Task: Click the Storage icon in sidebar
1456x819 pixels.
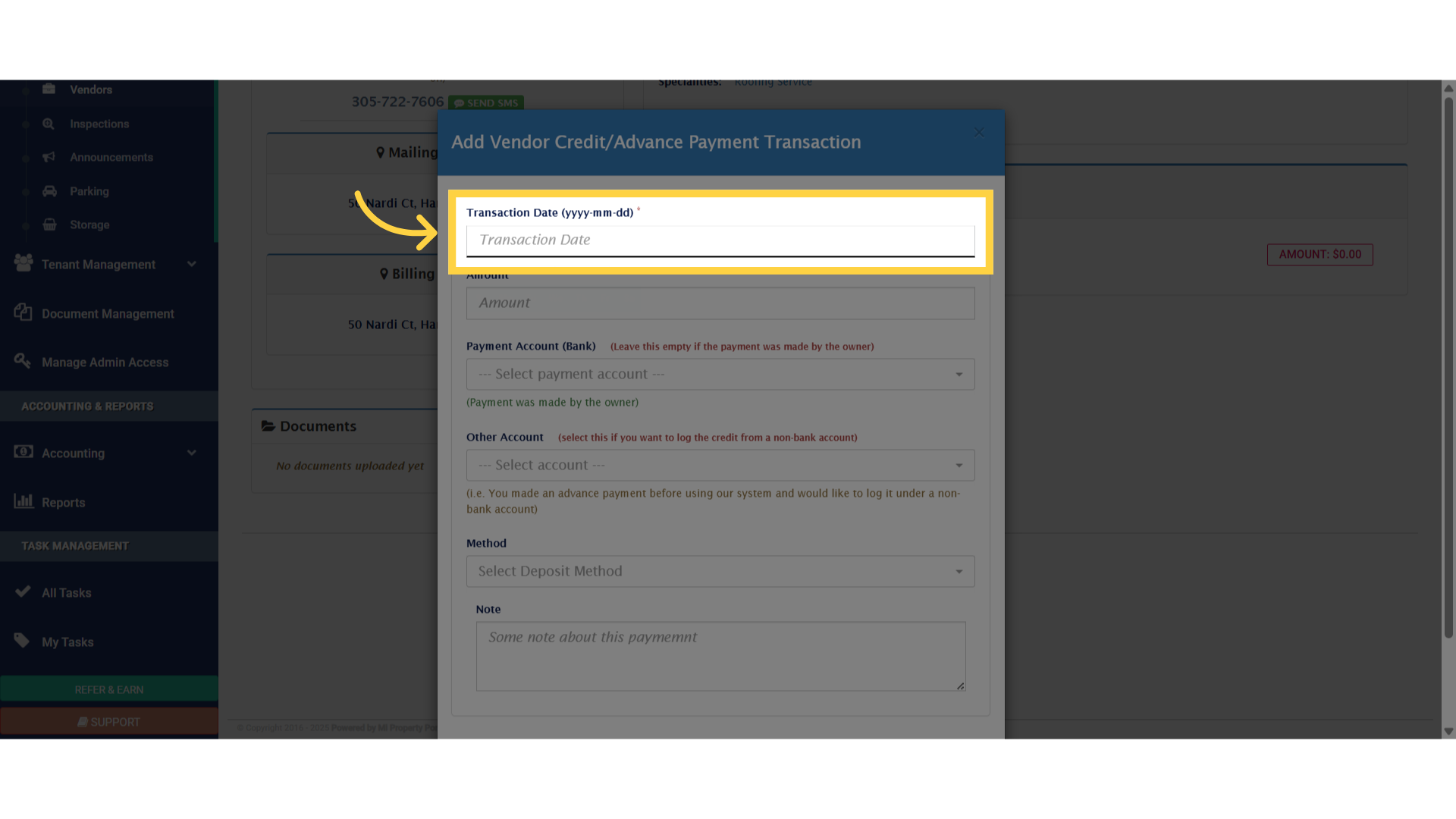Action: point(49,224)
